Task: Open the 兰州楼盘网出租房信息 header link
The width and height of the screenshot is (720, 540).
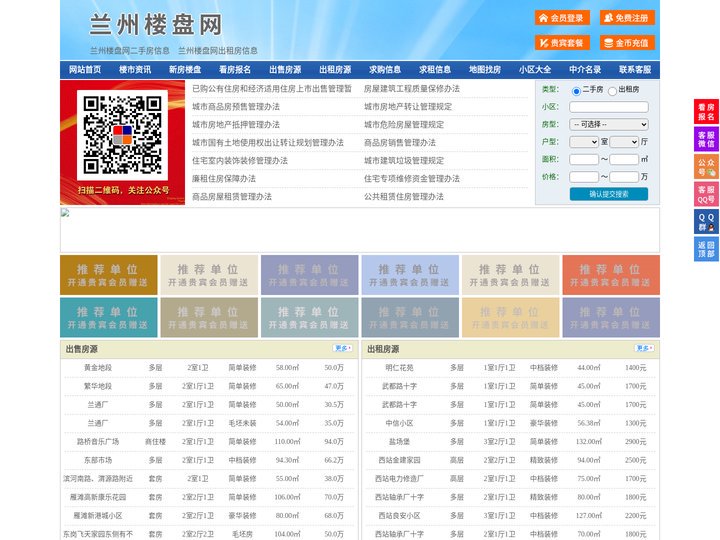Action: click(x=218, y=51)
